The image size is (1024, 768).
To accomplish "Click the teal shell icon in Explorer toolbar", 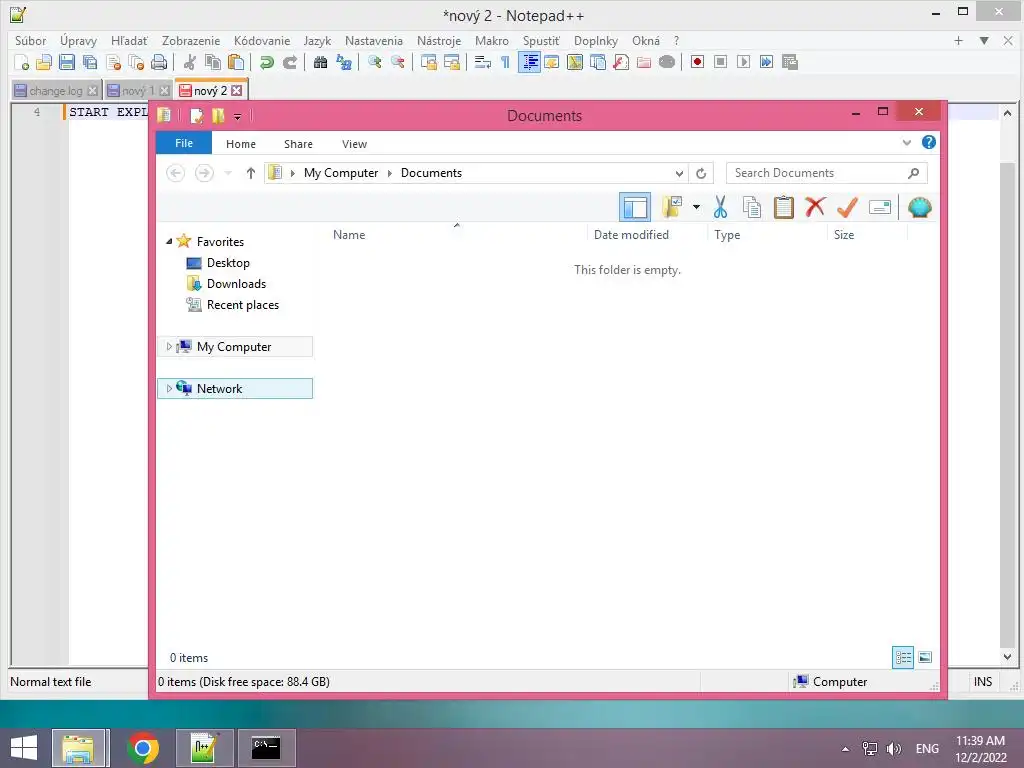I will pos(920,208).
